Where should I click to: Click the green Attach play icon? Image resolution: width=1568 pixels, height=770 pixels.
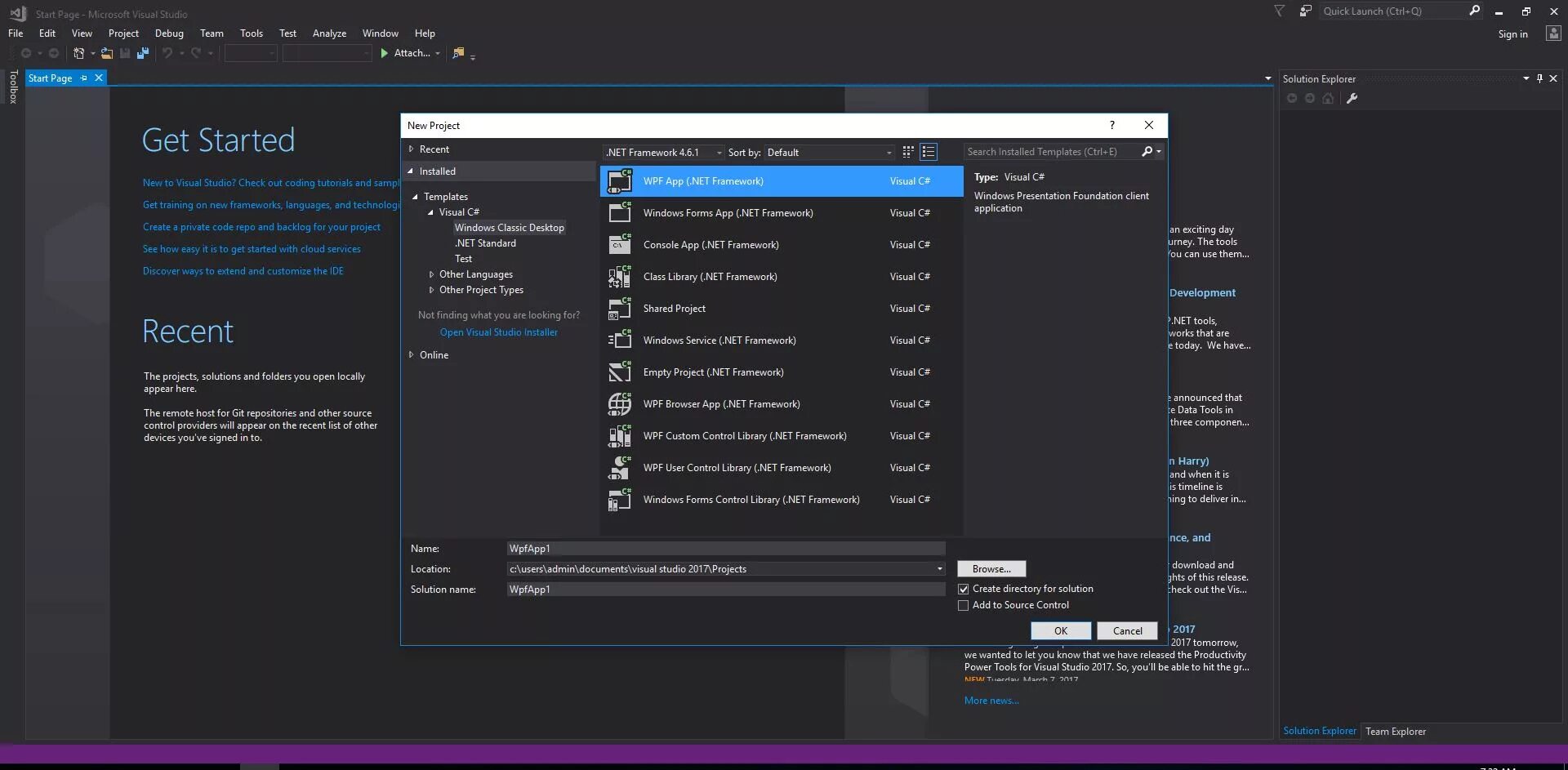pyautogui.click(x=384, y=53)
